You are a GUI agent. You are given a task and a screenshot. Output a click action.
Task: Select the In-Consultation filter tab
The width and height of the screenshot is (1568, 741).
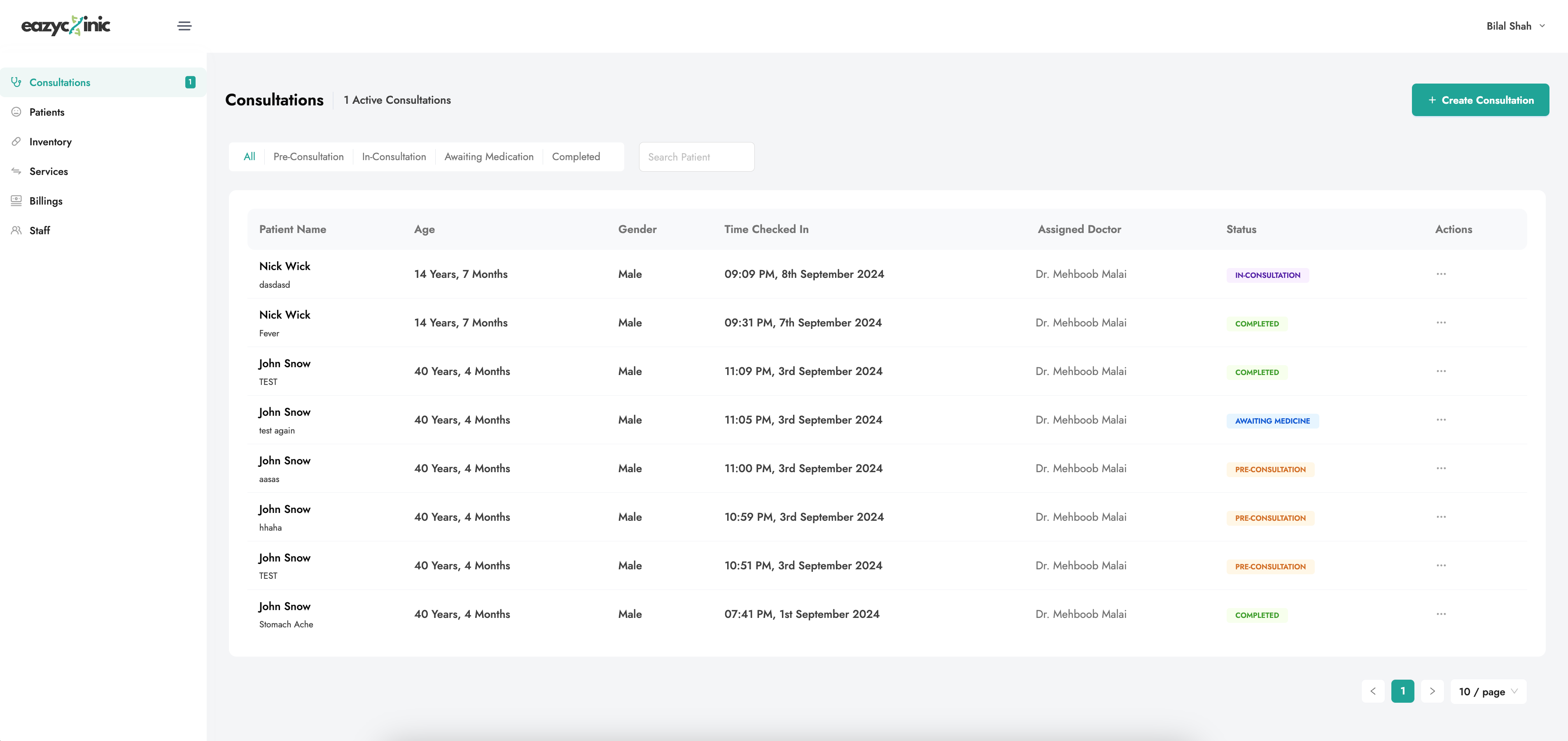[394, 156]
